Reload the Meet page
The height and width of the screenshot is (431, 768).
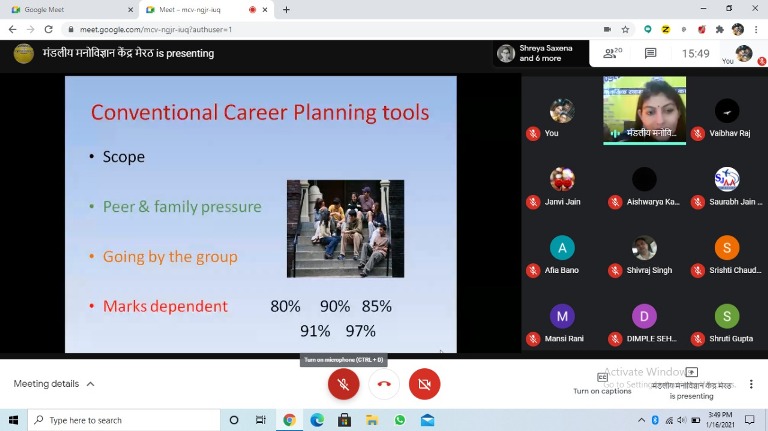click(48, 30)
